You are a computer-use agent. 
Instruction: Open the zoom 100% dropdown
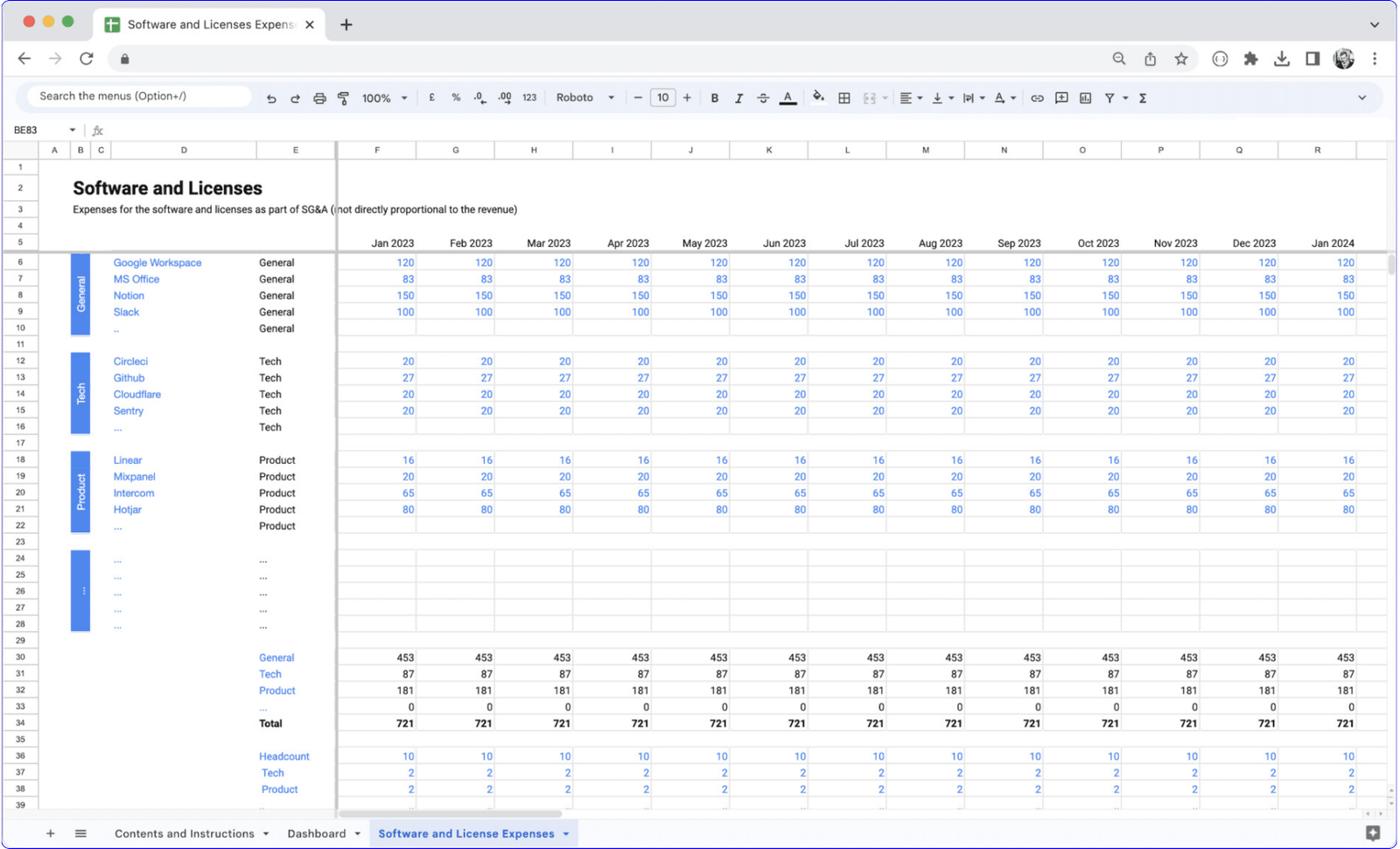click(385, 98)
